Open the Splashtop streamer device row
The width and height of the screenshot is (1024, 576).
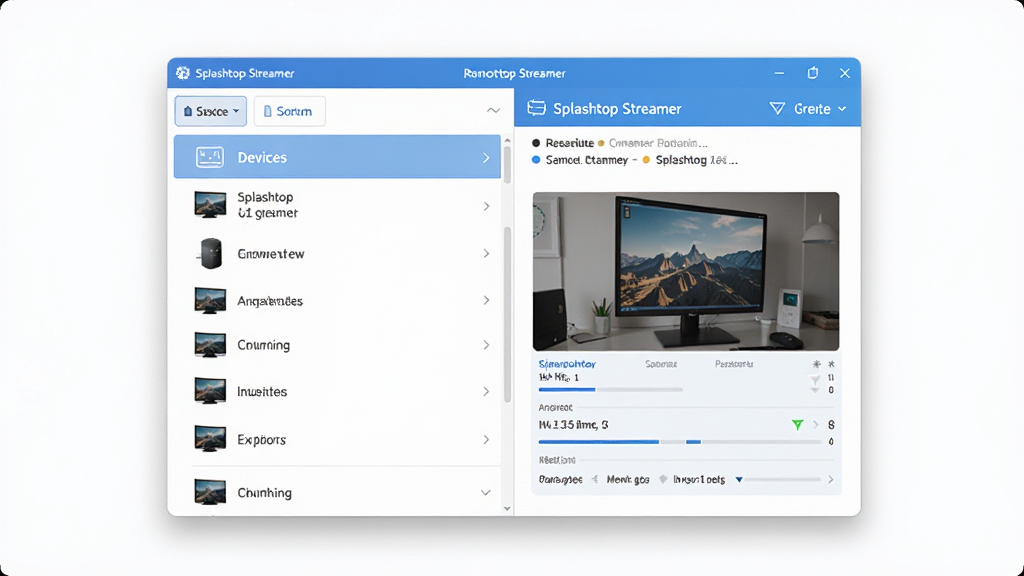click(337, 205)
